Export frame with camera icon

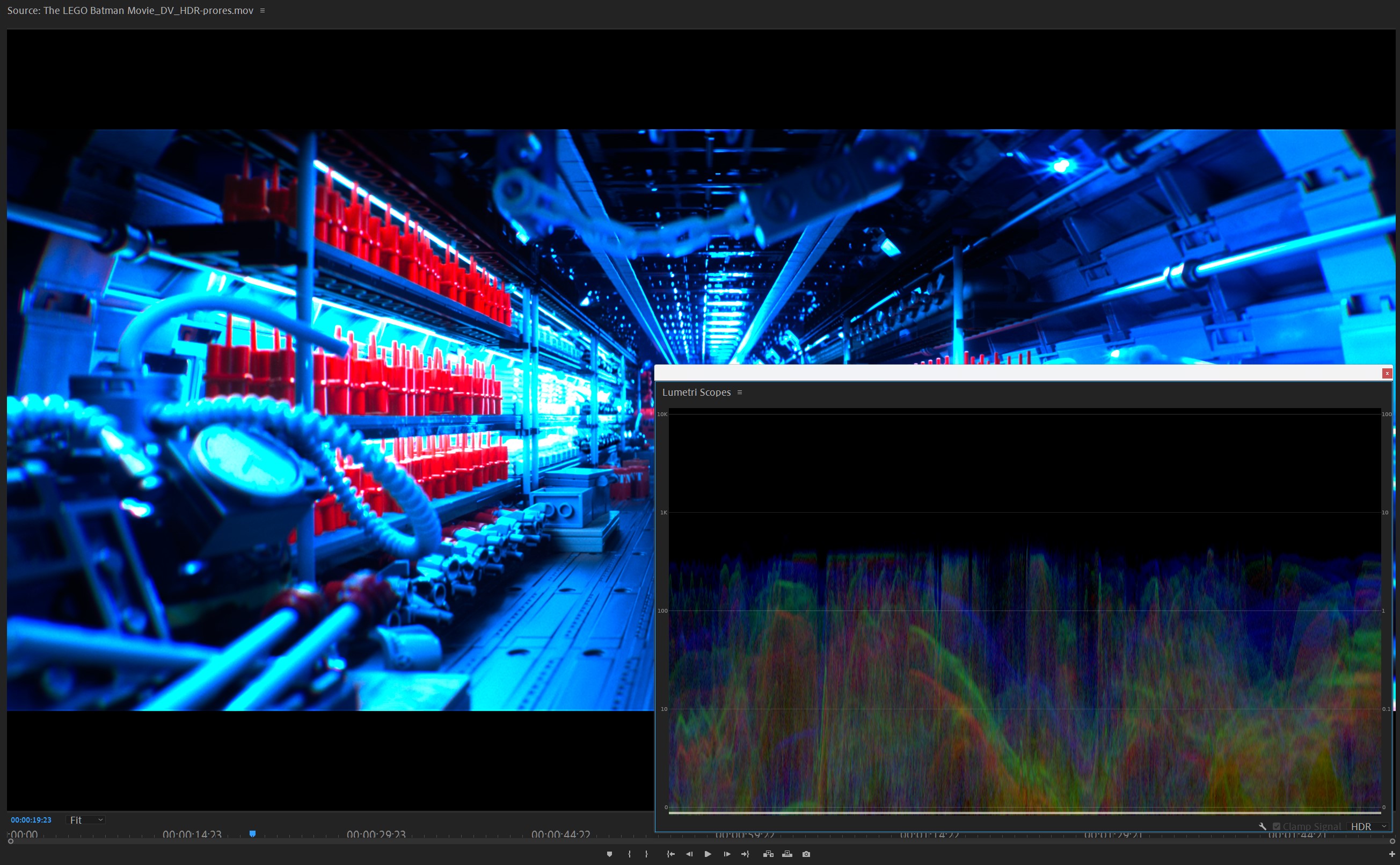[x=806, y=854]
